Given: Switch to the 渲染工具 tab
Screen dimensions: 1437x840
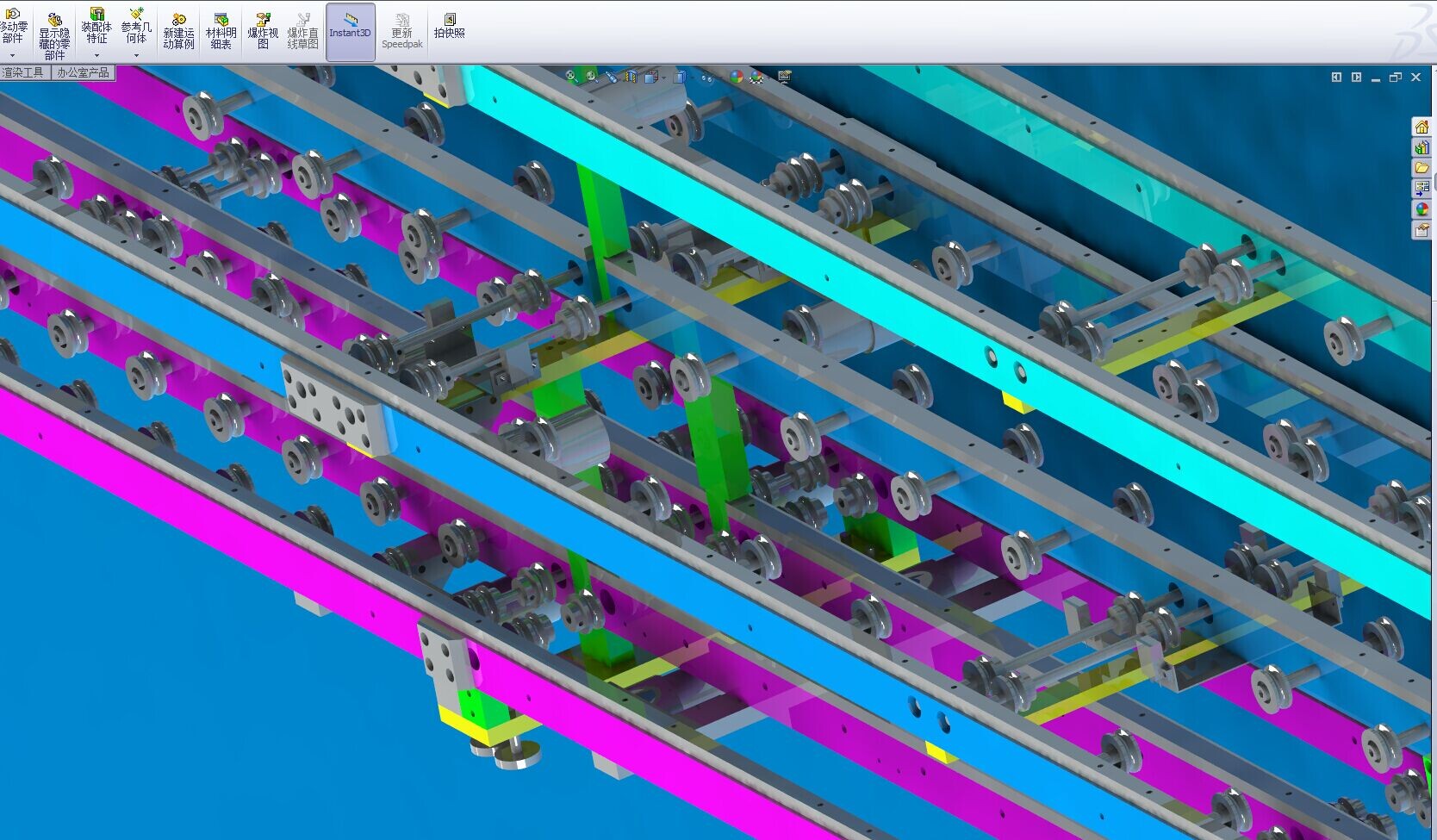Looking at the screenshot, I should [x=22, y=72].
